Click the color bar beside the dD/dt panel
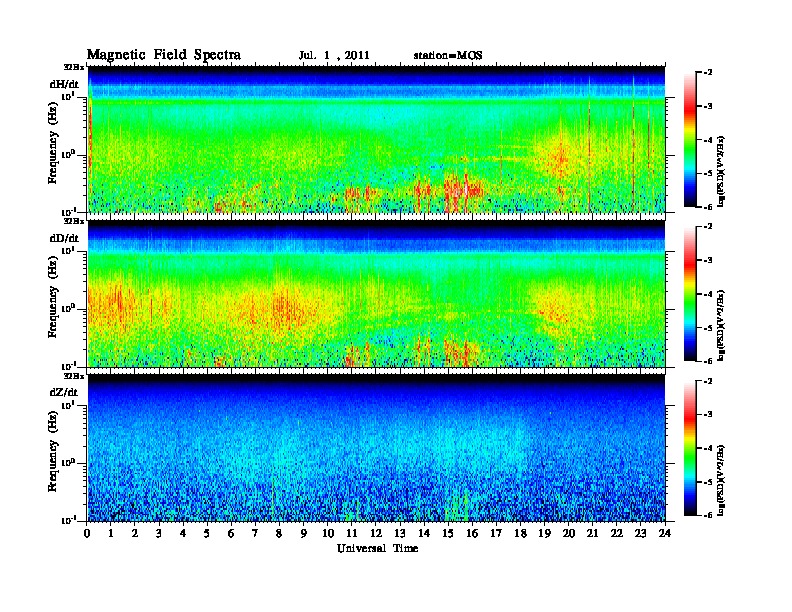This screenshot has height=612, width=792. [690, 294]
